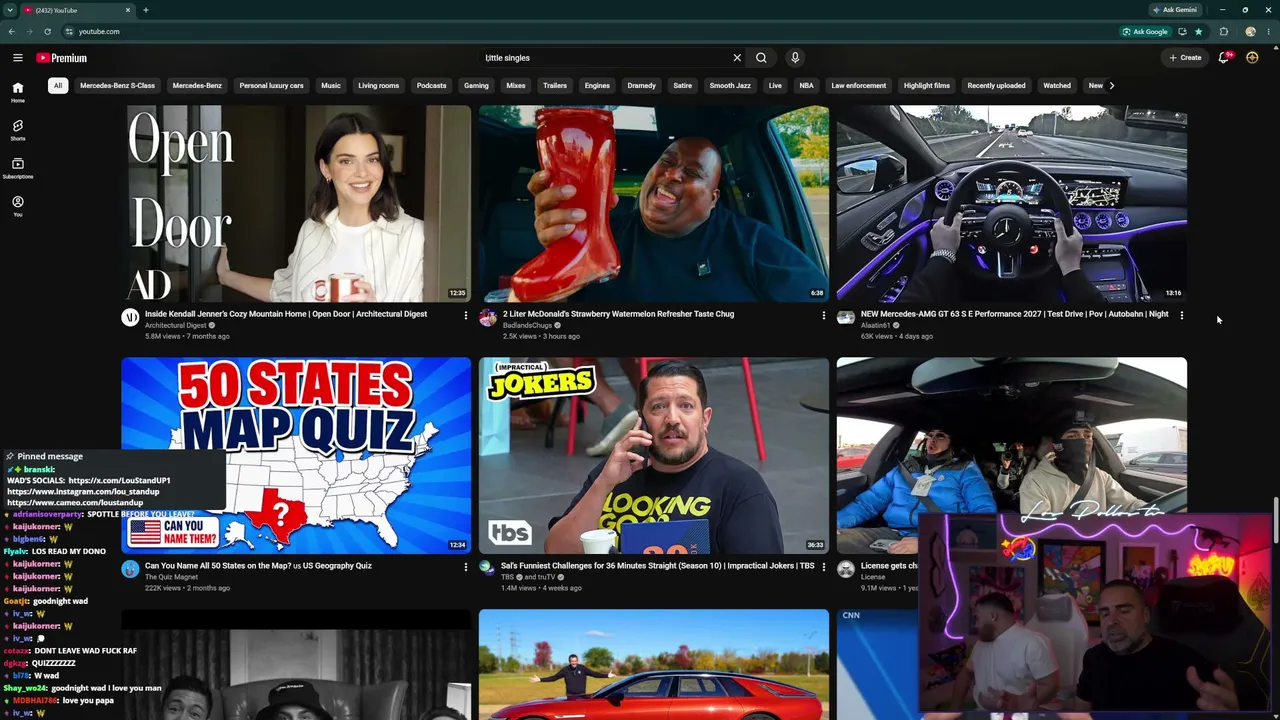This screenshot has height=720, width=1280.
Task: Open more options for McDonald's Refresher video
Action: [823, 315]
